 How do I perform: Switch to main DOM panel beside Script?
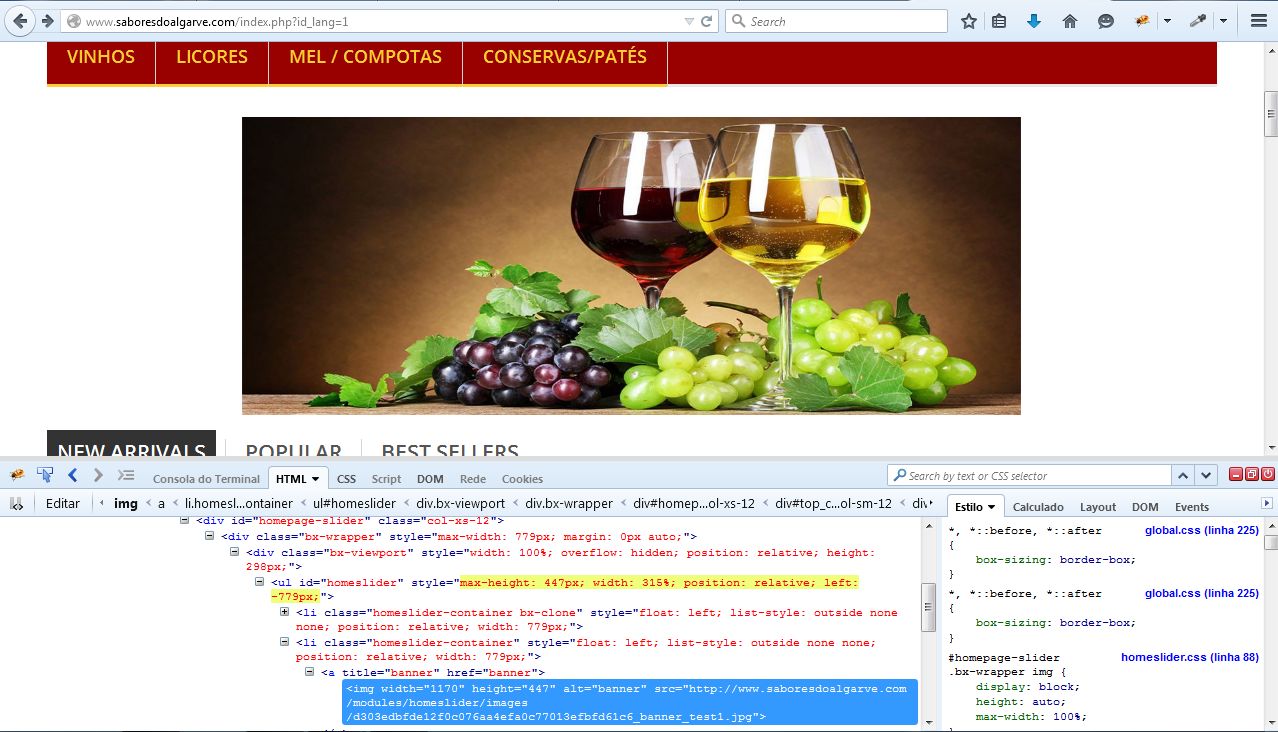pos(430,479)
